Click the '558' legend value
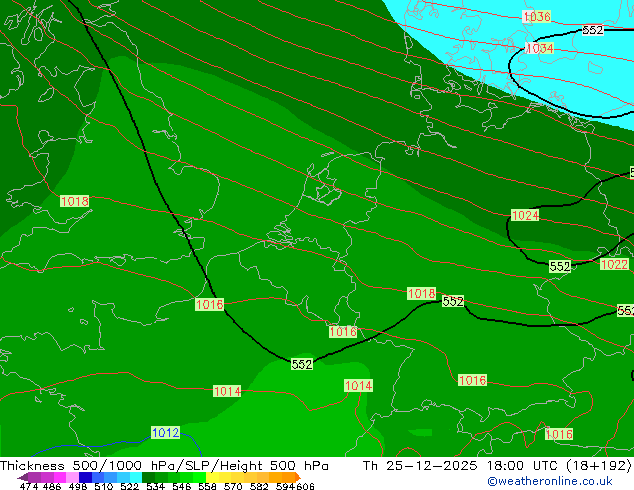Viewport: 634px width, 490px height. (207, 486)
